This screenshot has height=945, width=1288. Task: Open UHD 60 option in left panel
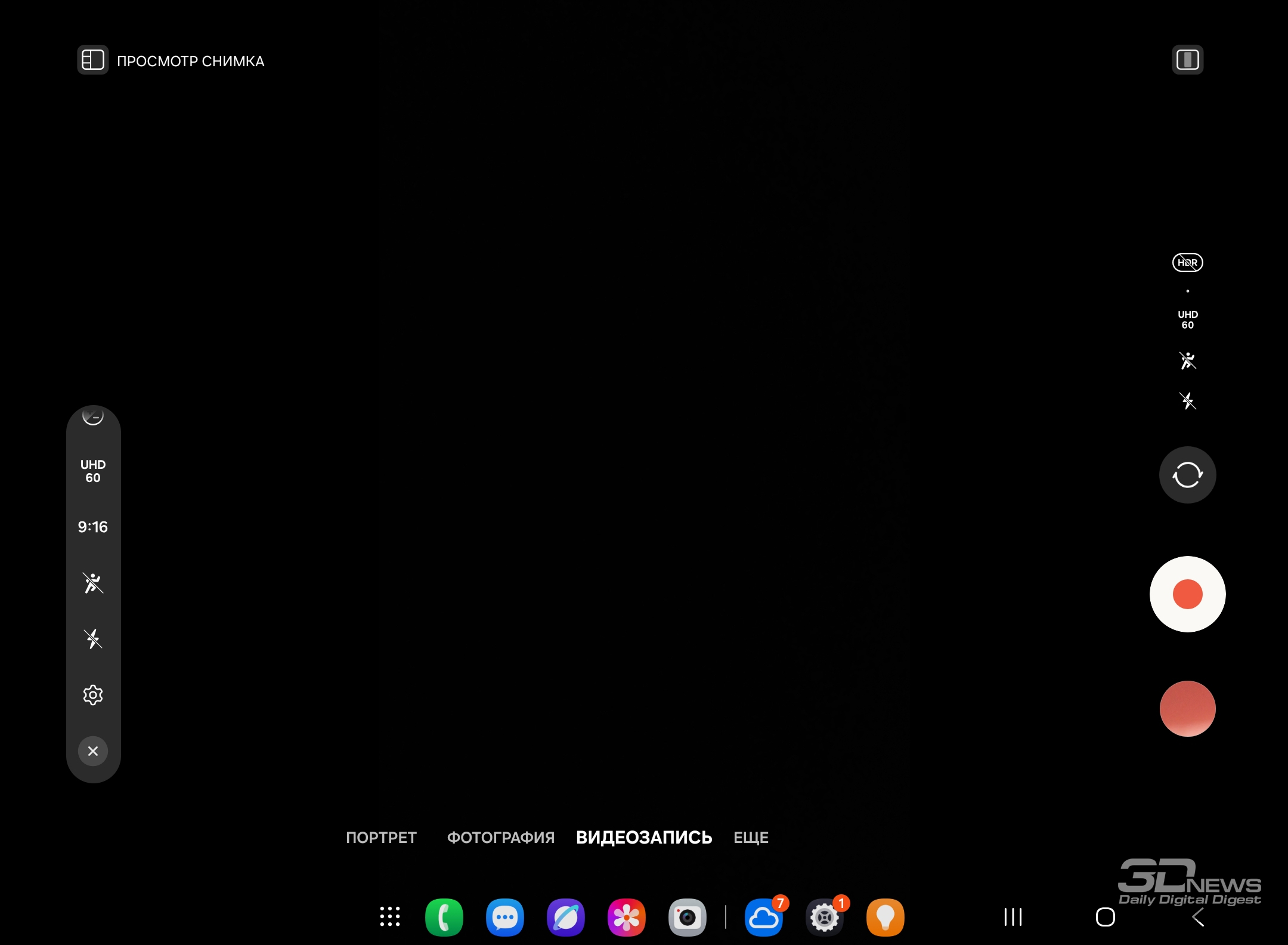pyautogui.click(x=93, y=471)
